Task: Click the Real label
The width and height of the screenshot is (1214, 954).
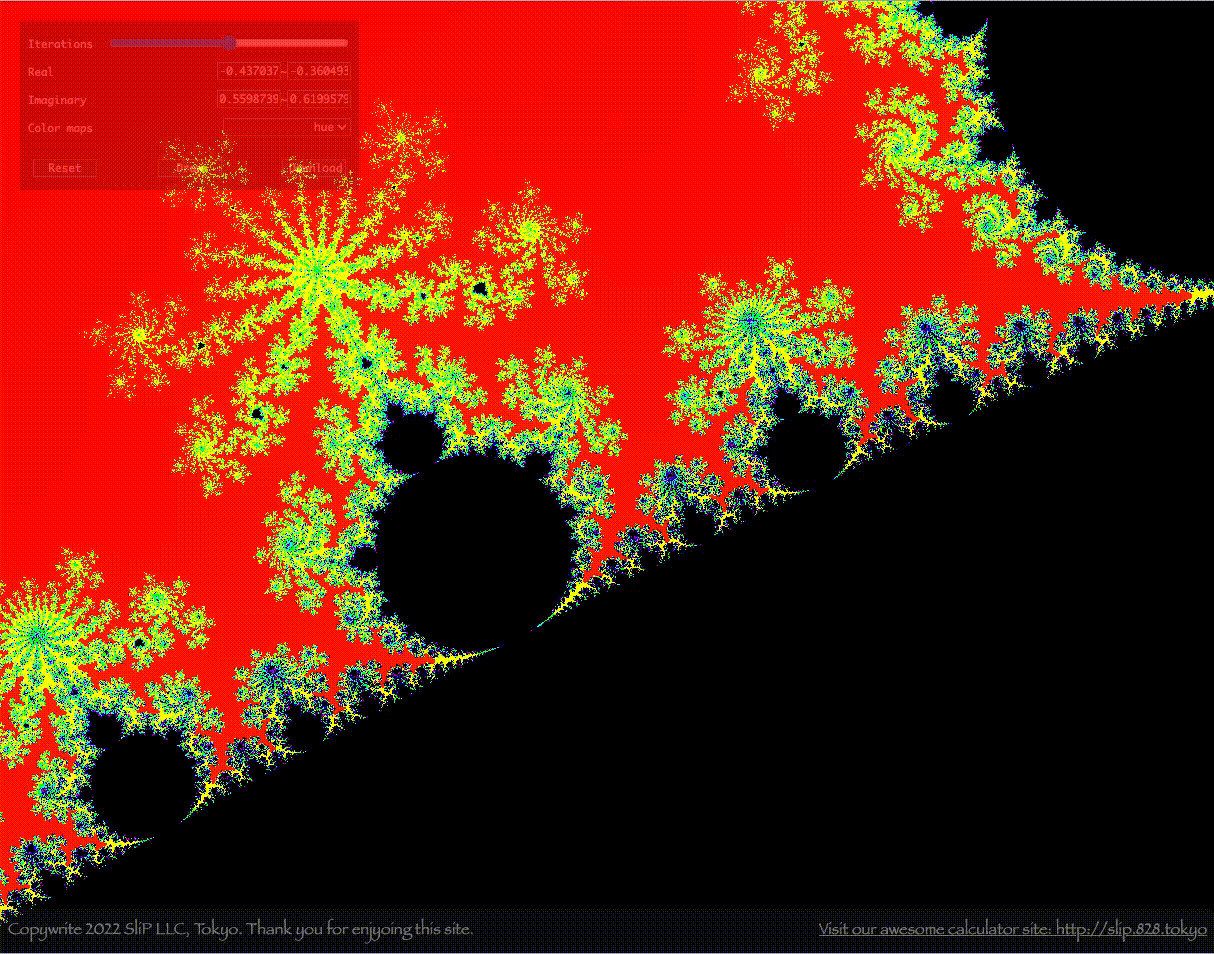Action: click(x=41, y=72)
